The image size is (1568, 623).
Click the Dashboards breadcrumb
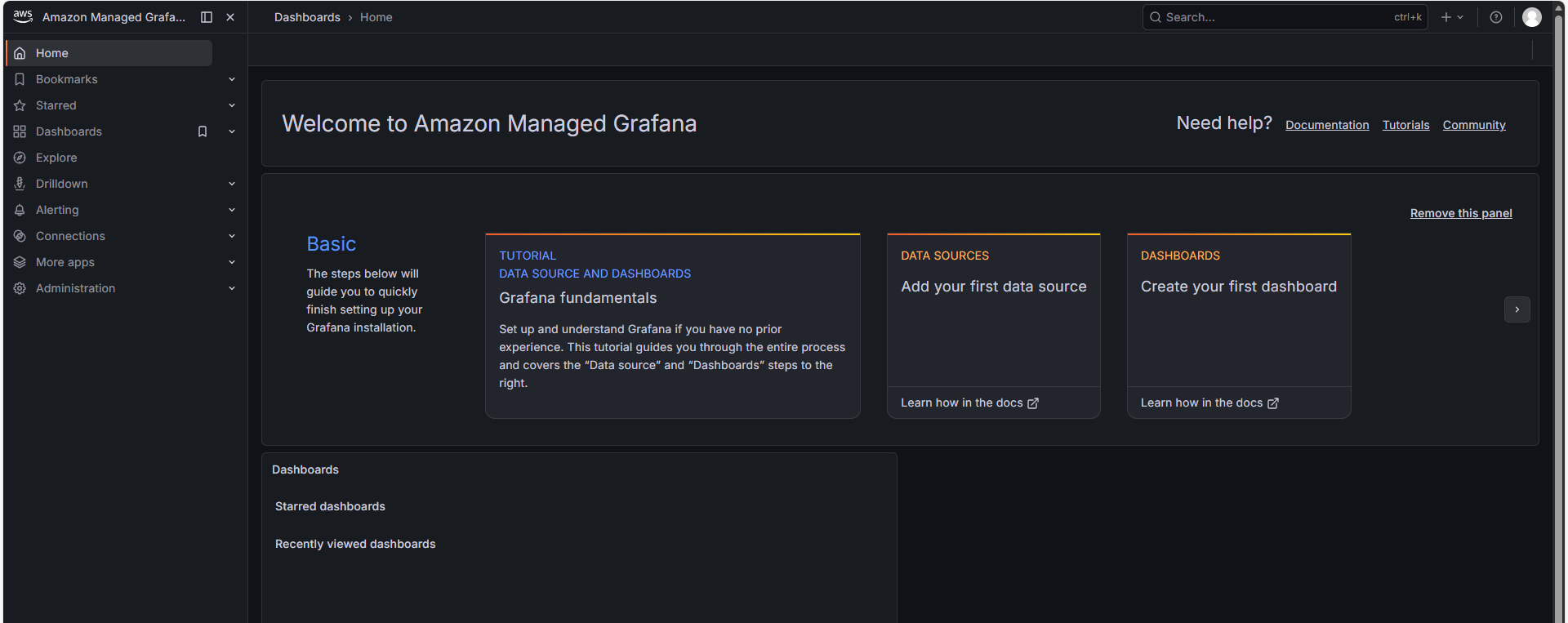pos(307,17)
